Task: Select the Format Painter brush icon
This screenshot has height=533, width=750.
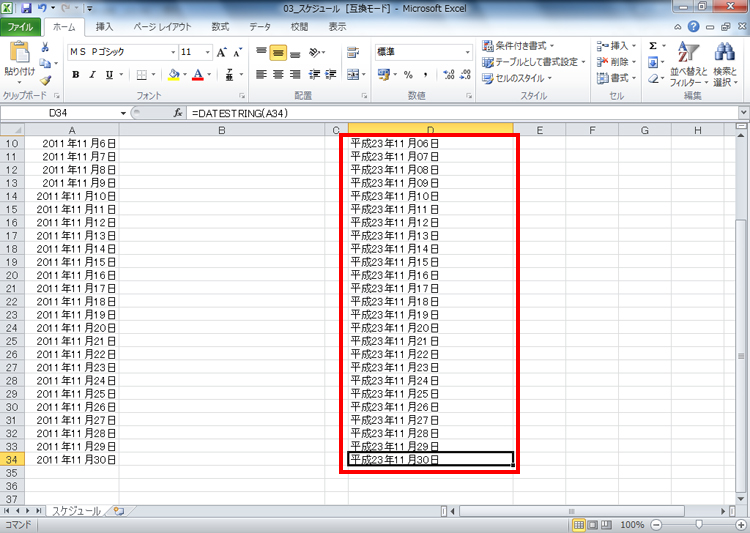Action: pos(45,80)
